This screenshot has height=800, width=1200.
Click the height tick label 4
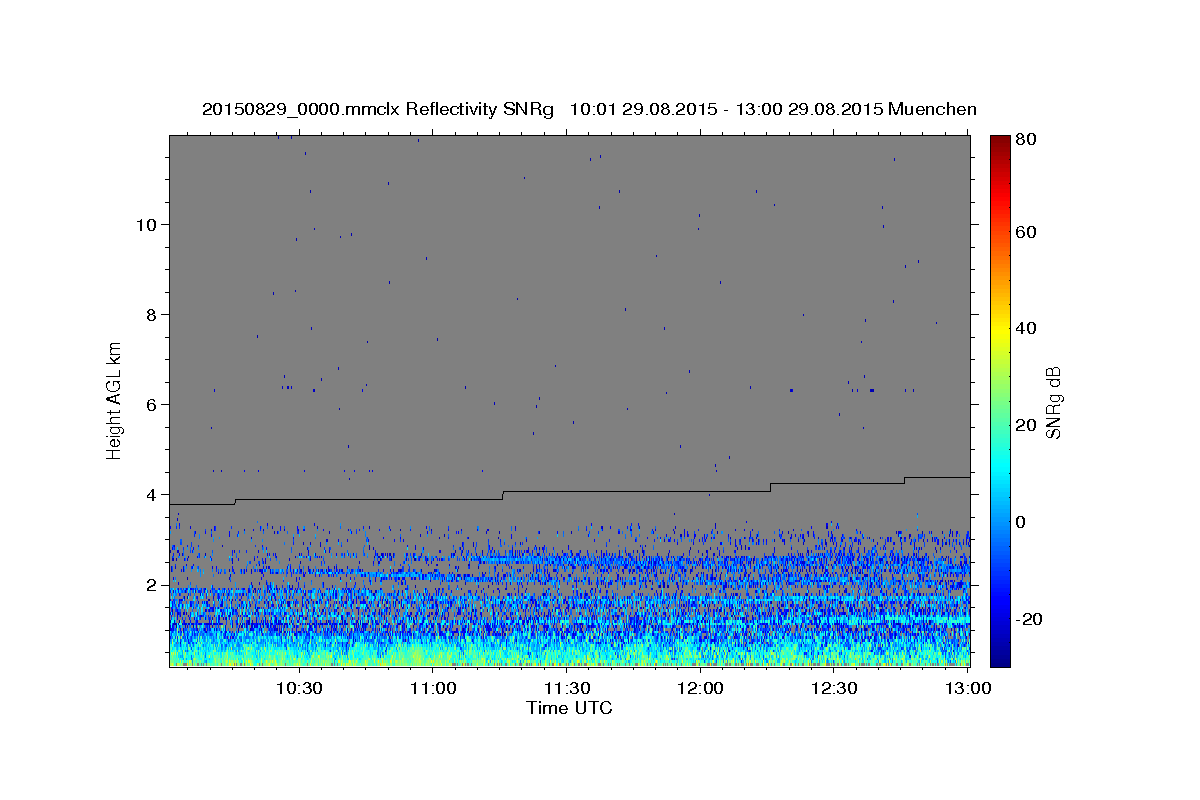point(150,494)
